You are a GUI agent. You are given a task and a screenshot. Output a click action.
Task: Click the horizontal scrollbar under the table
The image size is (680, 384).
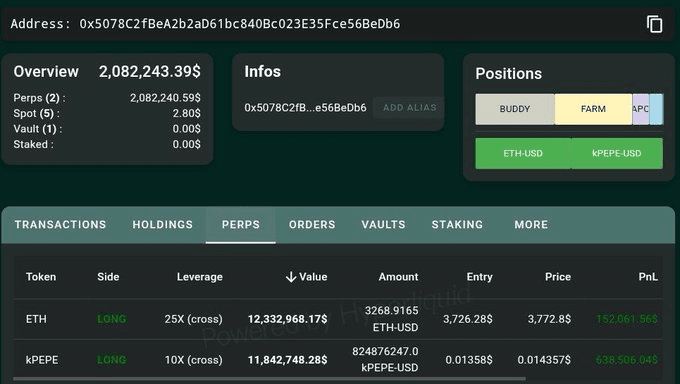tap(270, 379)
